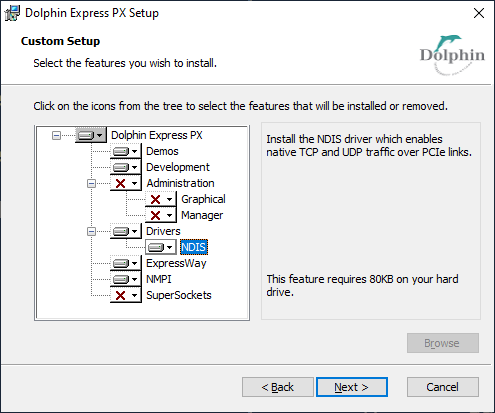Viewport: 495px width, 413px height.
Task: Select the ExpressWay feature label
Action: click(x=176, y=263)
